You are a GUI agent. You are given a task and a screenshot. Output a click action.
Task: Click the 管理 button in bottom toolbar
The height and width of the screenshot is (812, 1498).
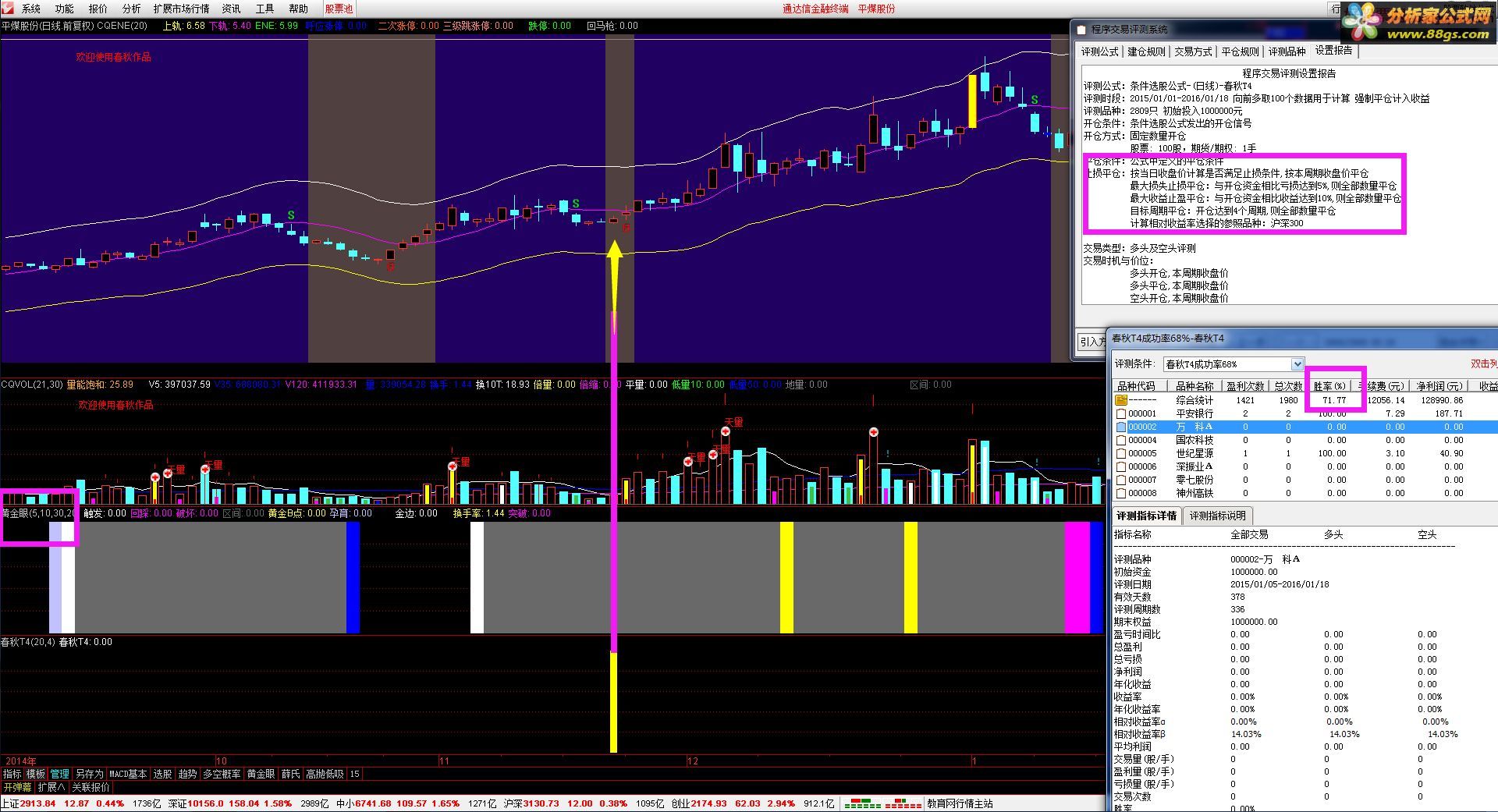60,774
